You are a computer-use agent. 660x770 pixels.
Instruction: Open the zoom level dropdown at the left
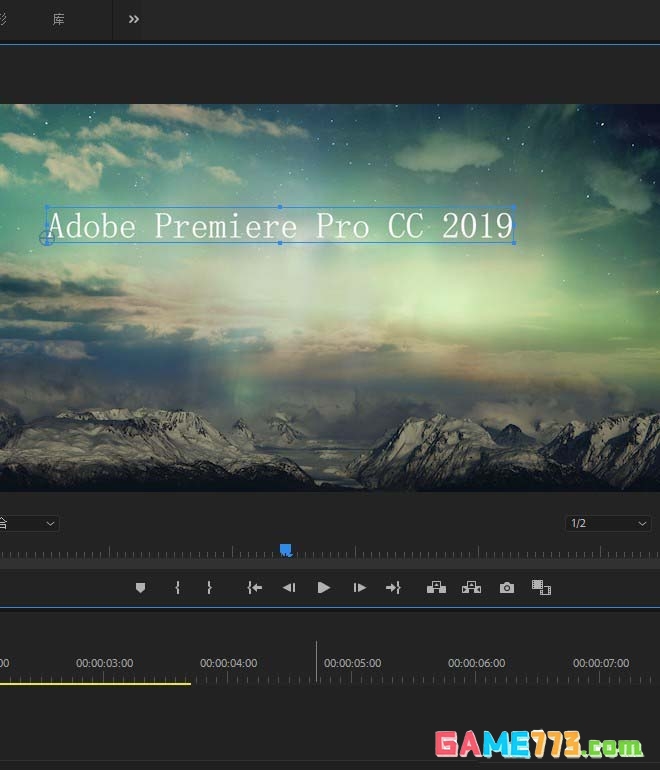28,523
